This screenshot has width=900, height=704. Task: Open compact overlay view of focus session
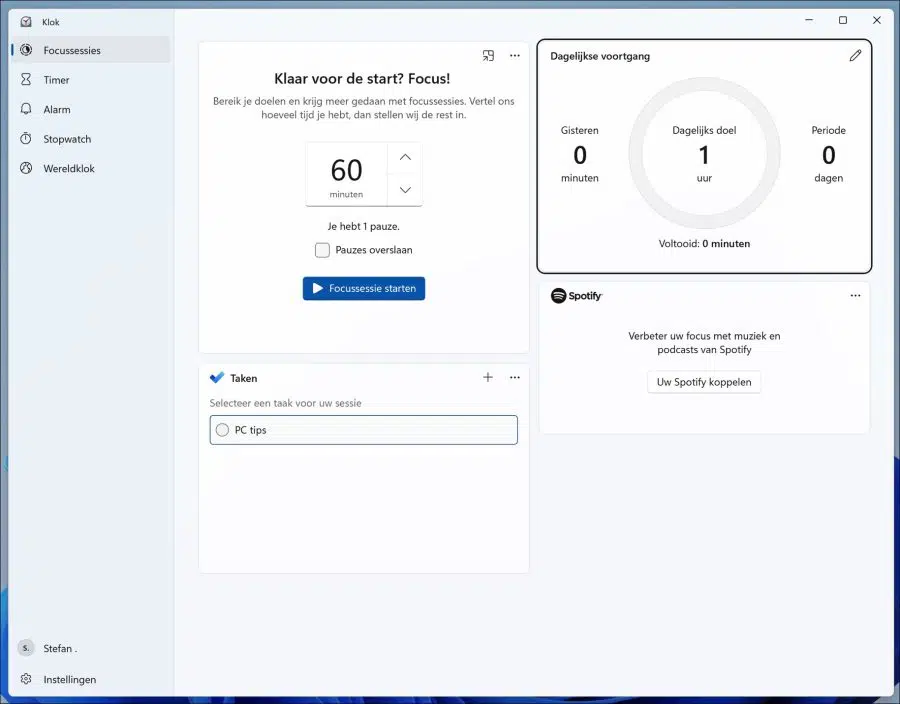(488, 56)
